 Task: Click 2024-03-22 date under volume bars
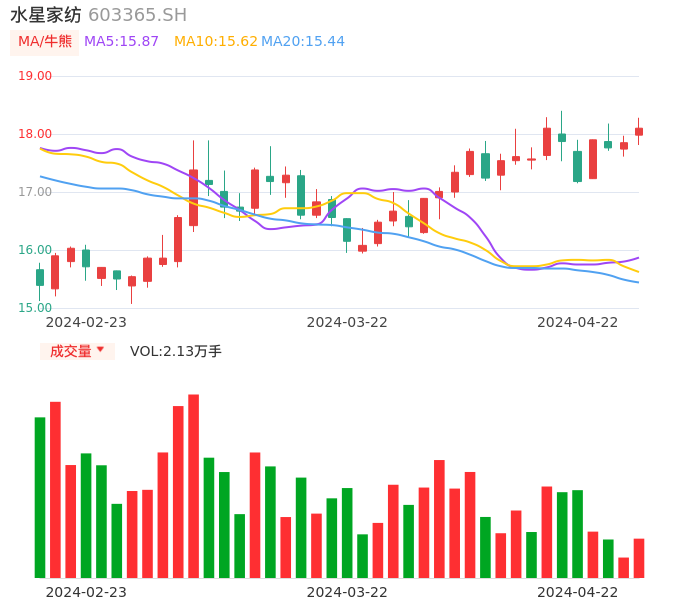pos(347,592)
